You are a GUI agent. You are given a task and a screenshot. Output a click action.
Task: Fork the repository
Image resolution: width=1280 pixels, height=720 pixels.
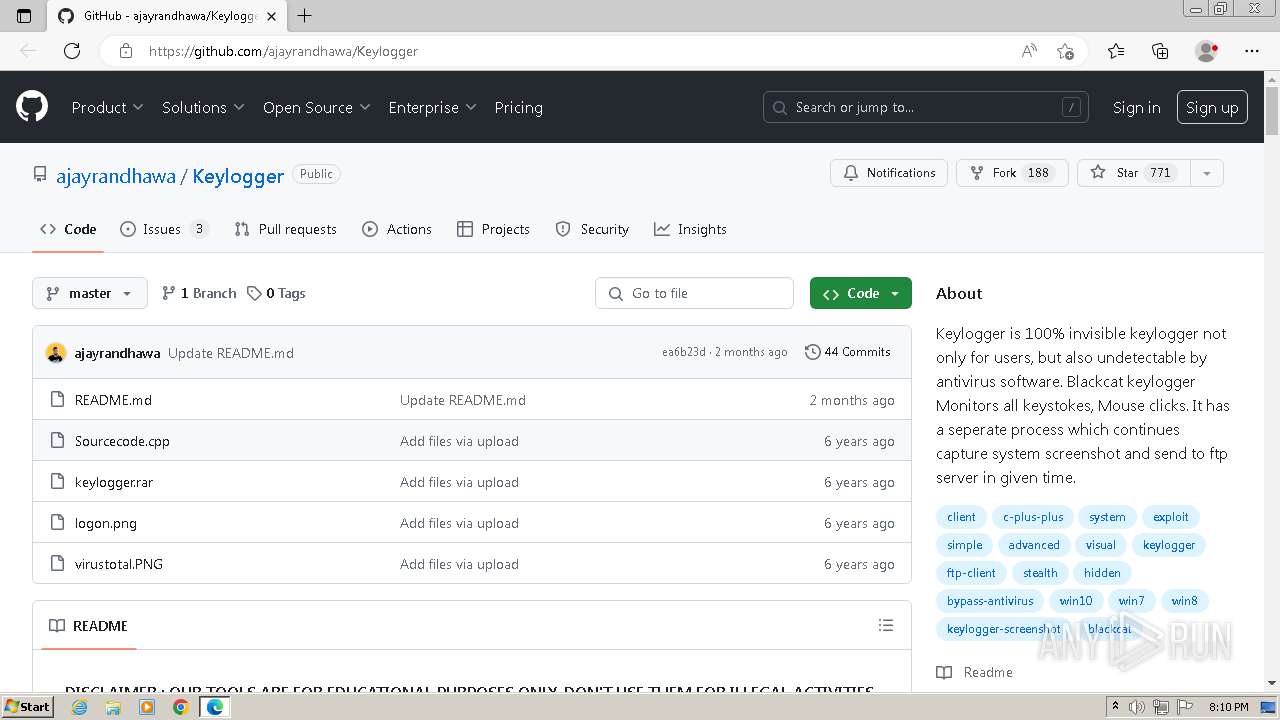pos(1012,173)
